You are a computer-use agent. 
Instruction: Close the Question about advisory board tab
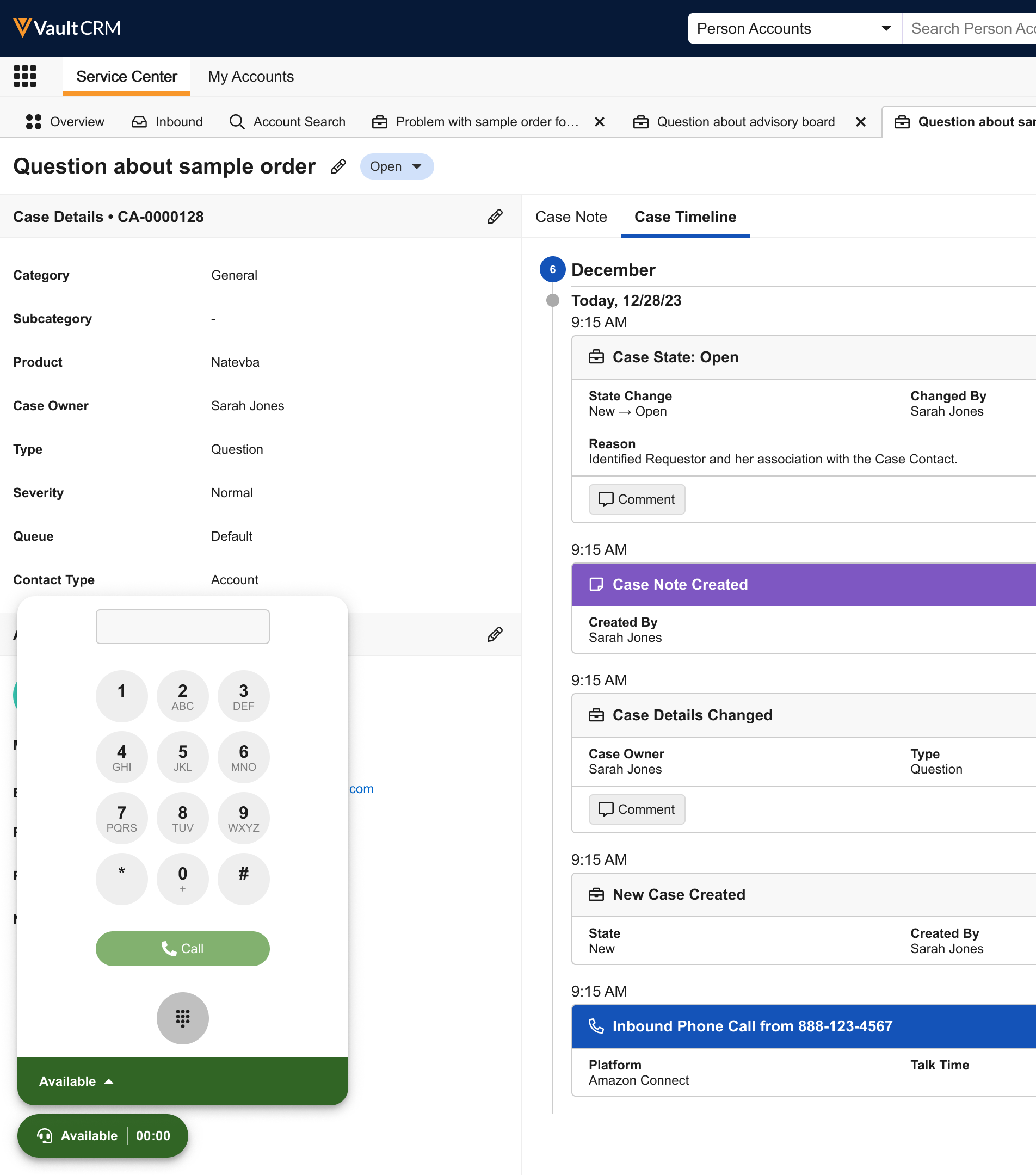tap(860, 122)
